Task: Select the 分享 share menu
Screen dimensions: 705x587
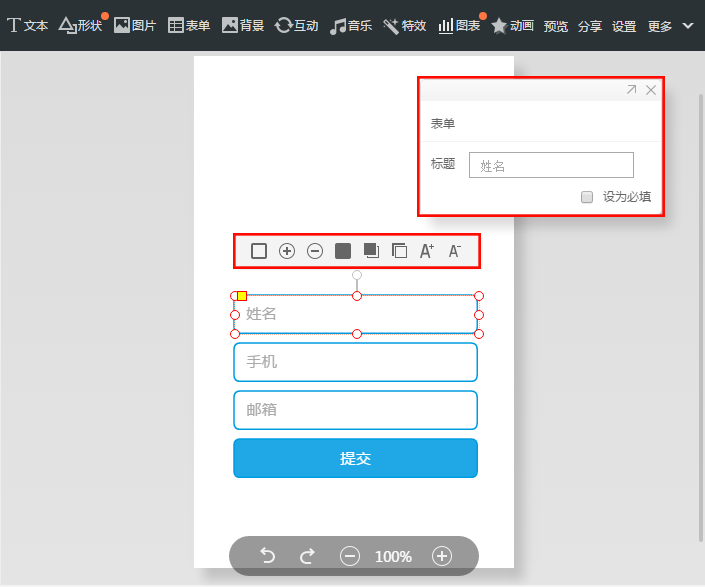Action: coord(590,26)
